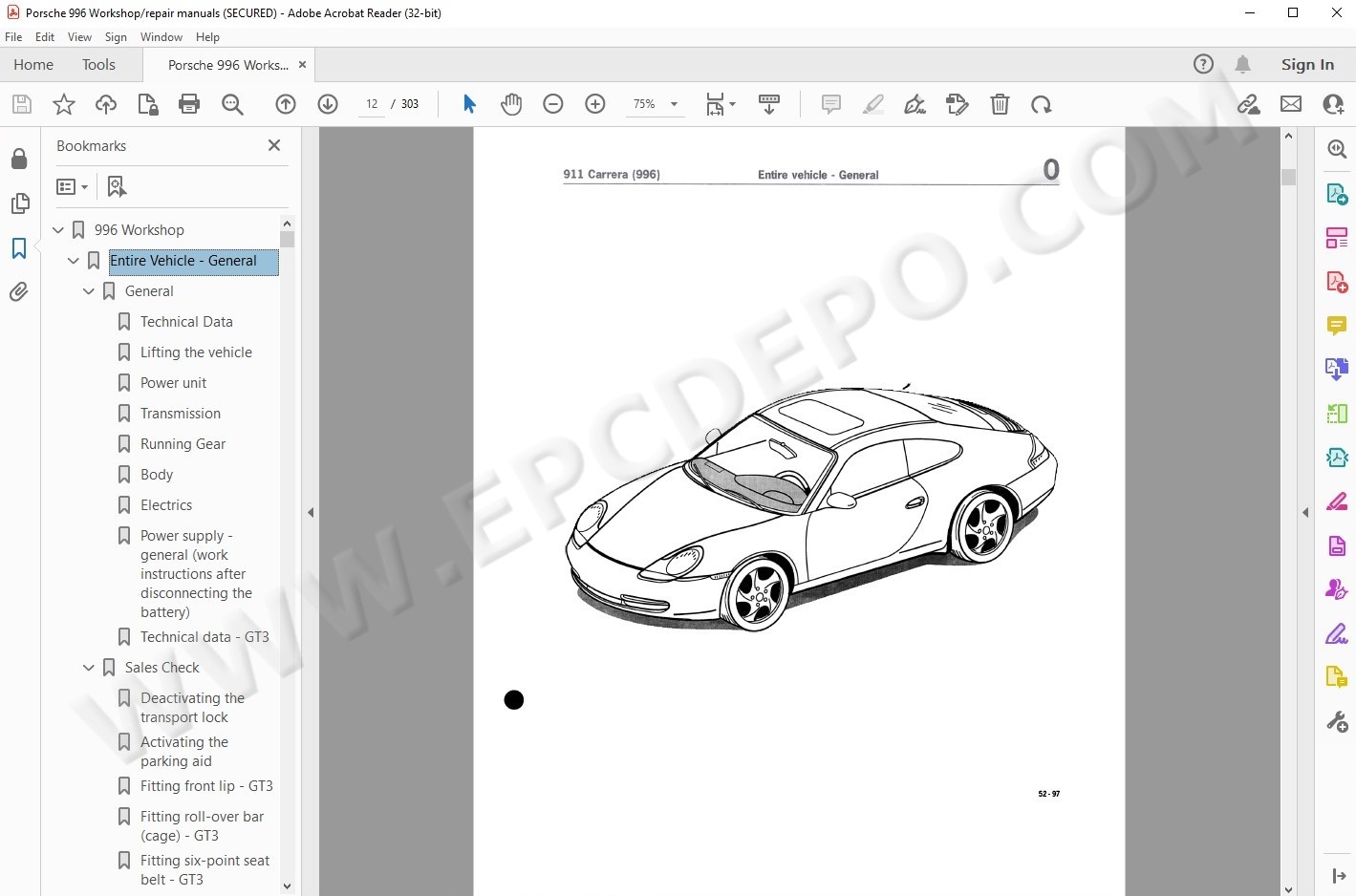Open the Technical Data bookmark

click(186, 322)
